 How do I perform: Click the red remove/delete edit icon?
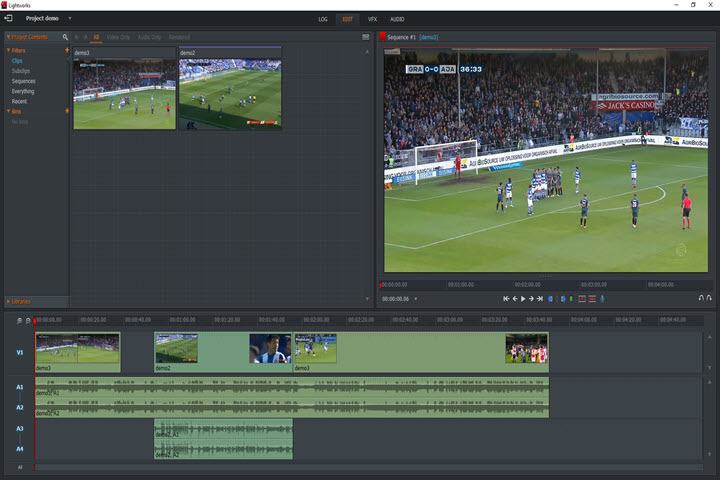[582, 299]
